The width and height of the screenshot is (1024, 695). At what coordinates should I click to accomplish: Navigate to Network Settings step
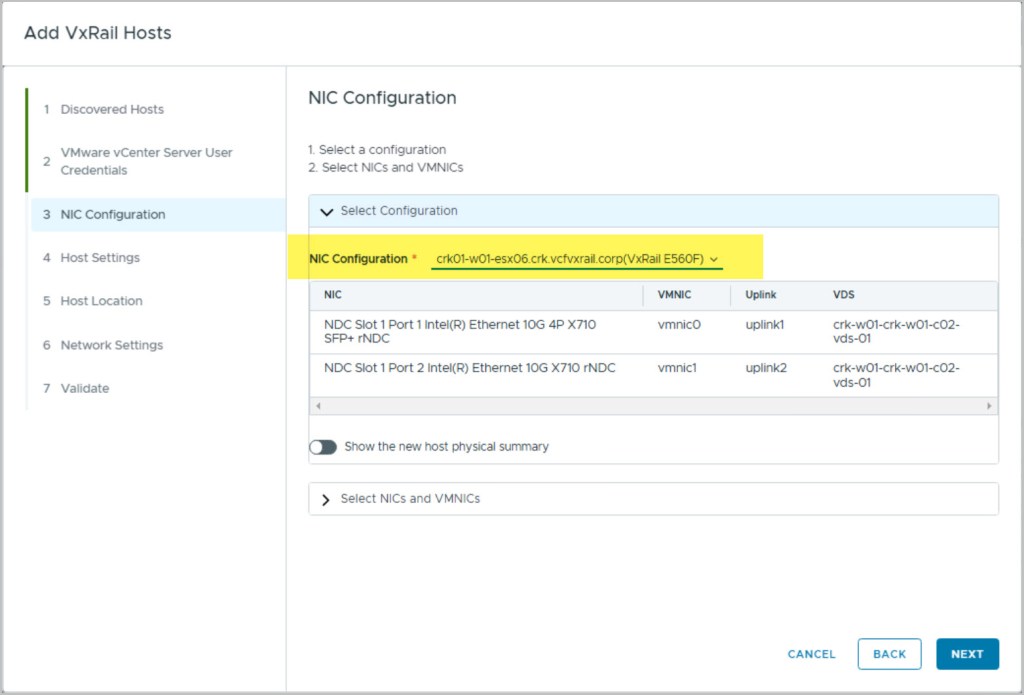coord(111,345)
